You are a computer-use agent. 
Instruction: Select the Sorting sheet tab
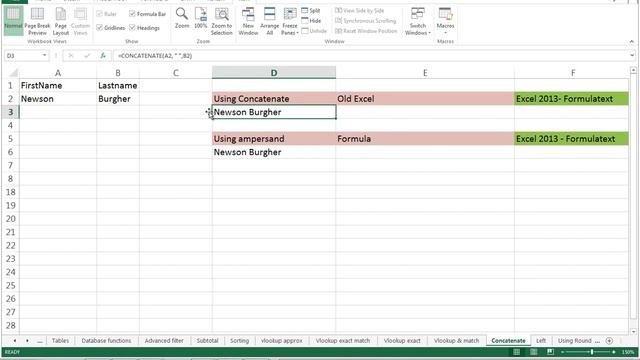(239, 340)
